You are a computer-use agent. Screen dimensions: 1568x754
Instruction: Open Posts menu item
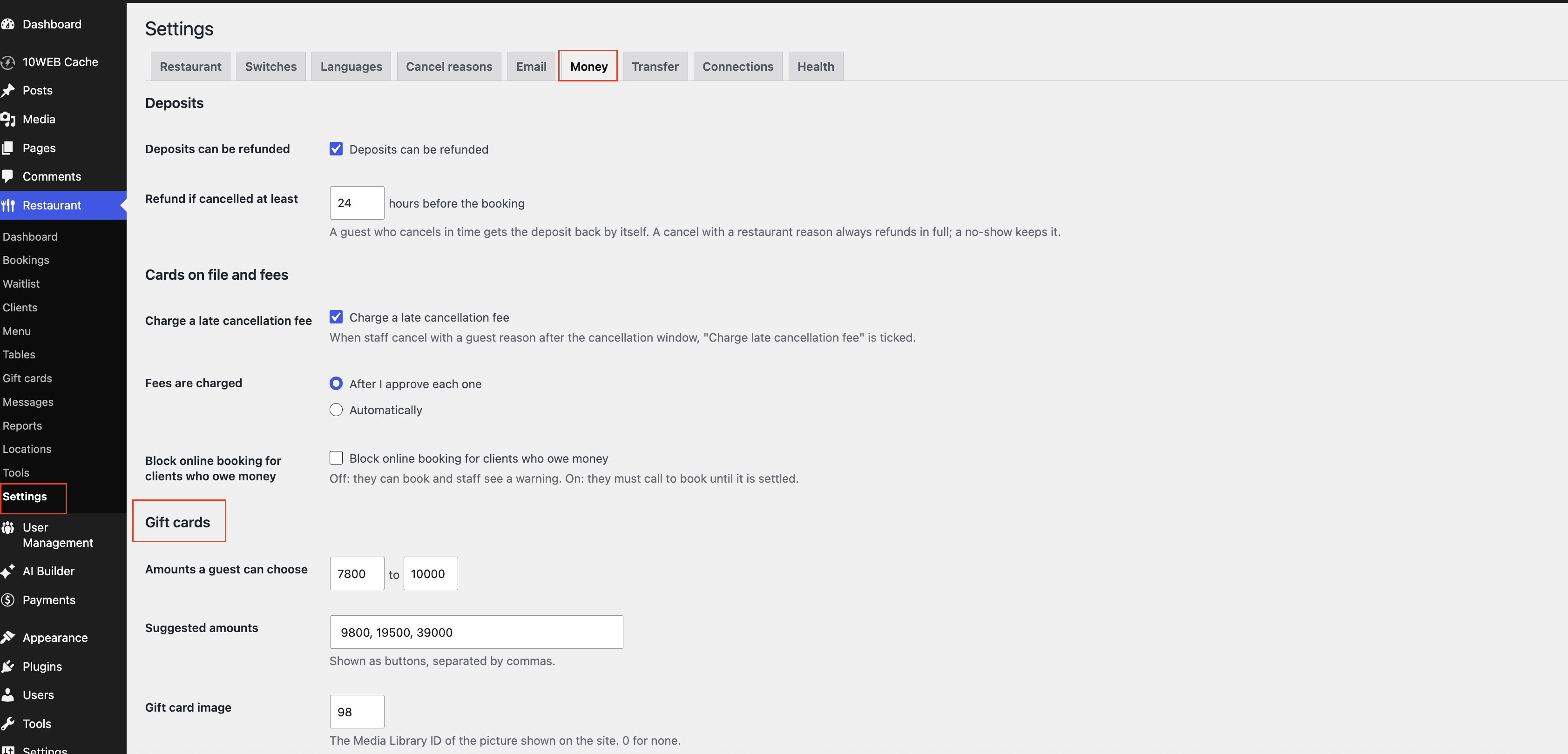click(38, 91)
